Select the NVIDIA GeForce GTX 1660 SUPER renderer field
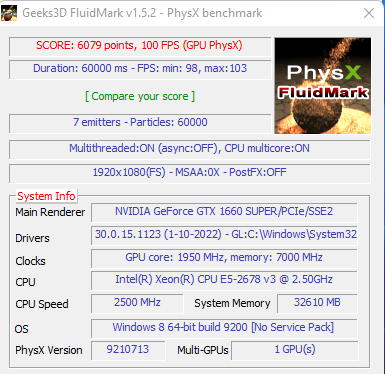Image resolution: width=385 pixels, height=374 pixels. (x=224, y=212)
